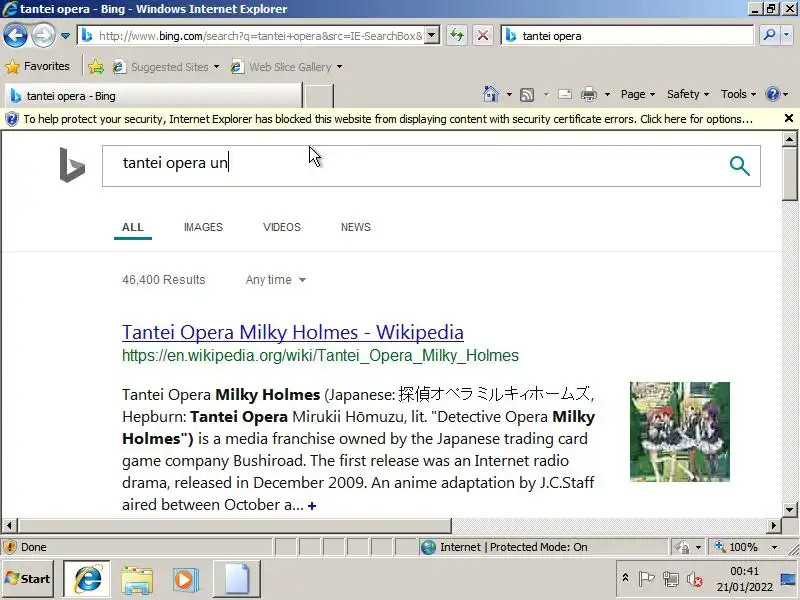
Task: Click the Read Mail envelope icon
Action: [x=565, y=94]
